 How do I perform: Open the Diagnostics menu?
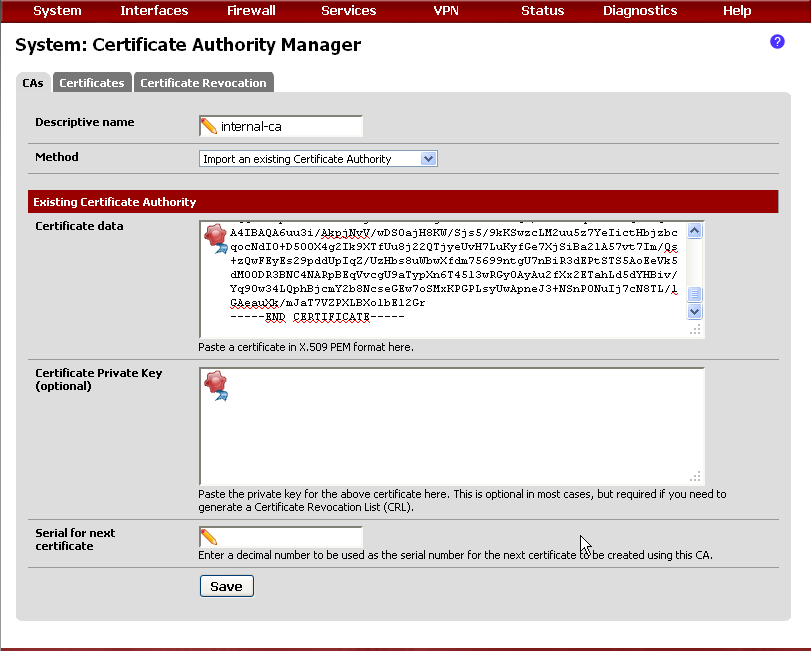point(640,11)
